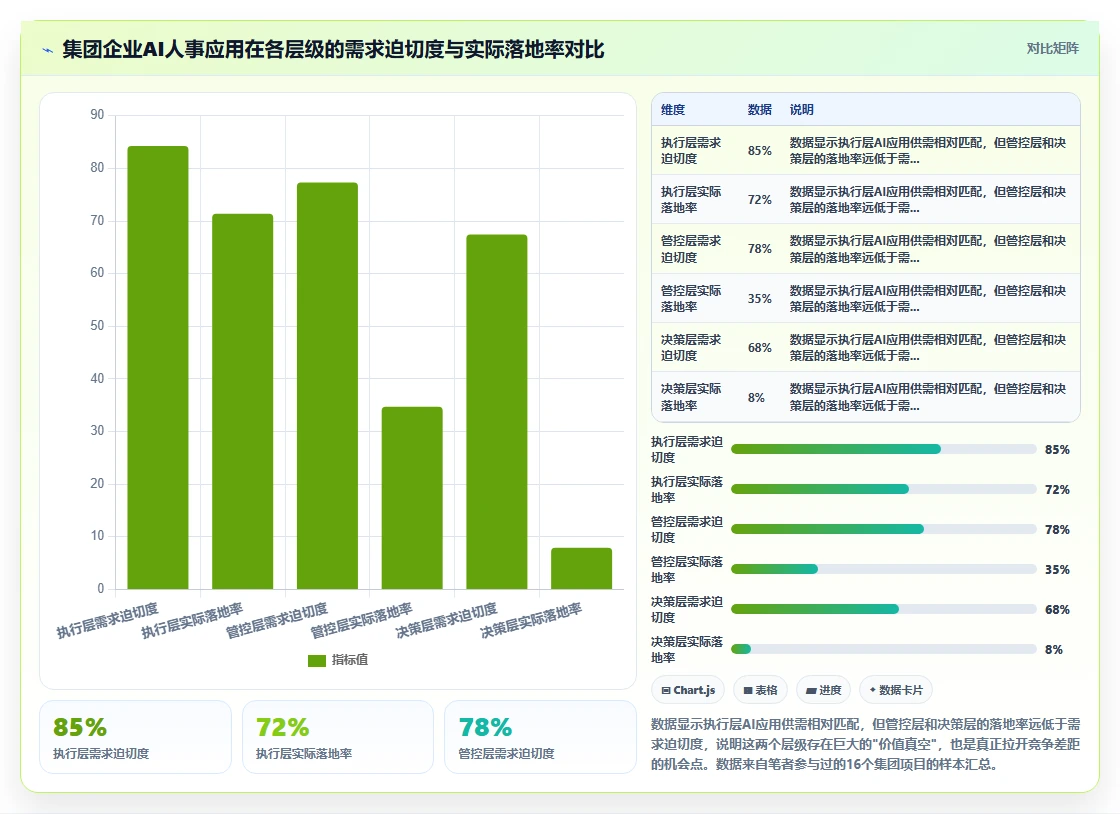The image size is (1120, 814).
Task: Click the summary paragraph below the tags
Action: tap(865, 744)
